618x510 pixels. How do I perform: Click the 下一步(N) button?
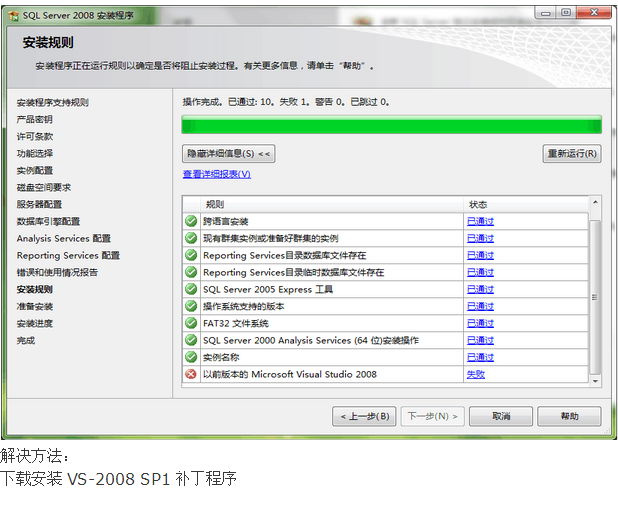tap(432, 416)
